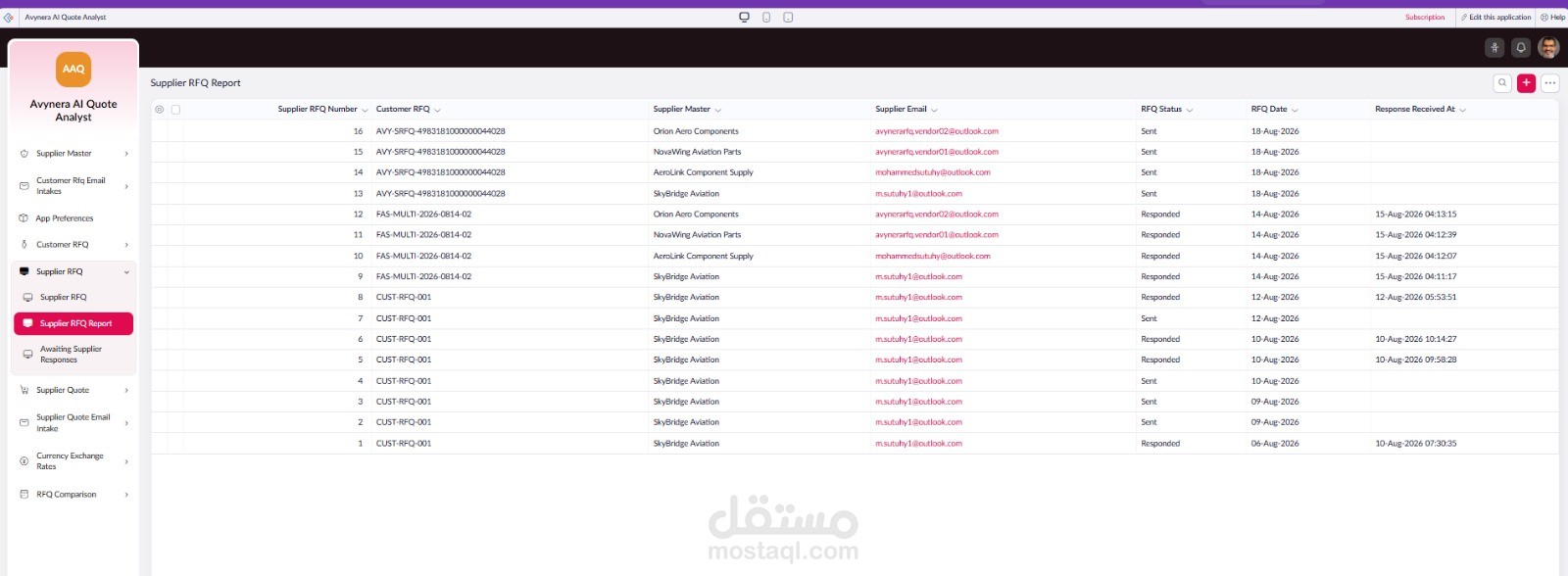The image size is (1568, 576).
Task: Open the avynerarfq.vendor02@outlook.com email link in row 16
Action: point(937,131)
